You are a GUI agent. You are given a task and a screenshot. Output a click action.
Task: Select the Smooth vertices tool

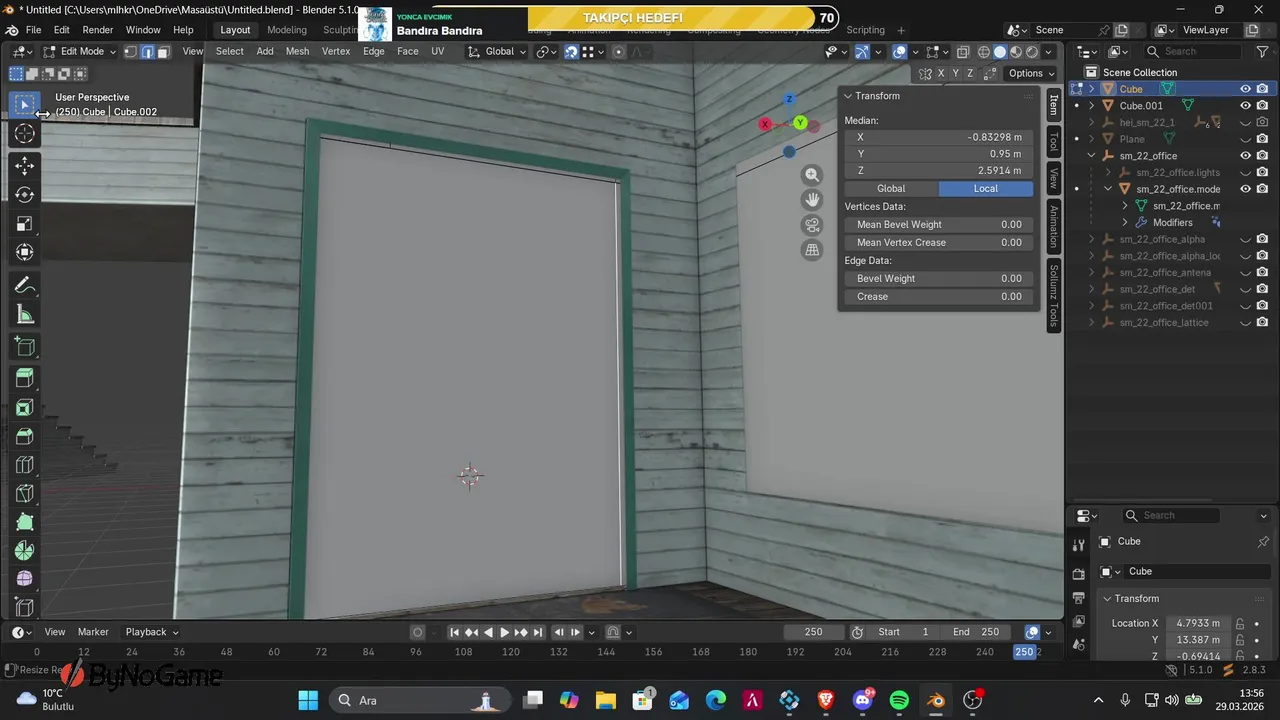click(25, 579)
